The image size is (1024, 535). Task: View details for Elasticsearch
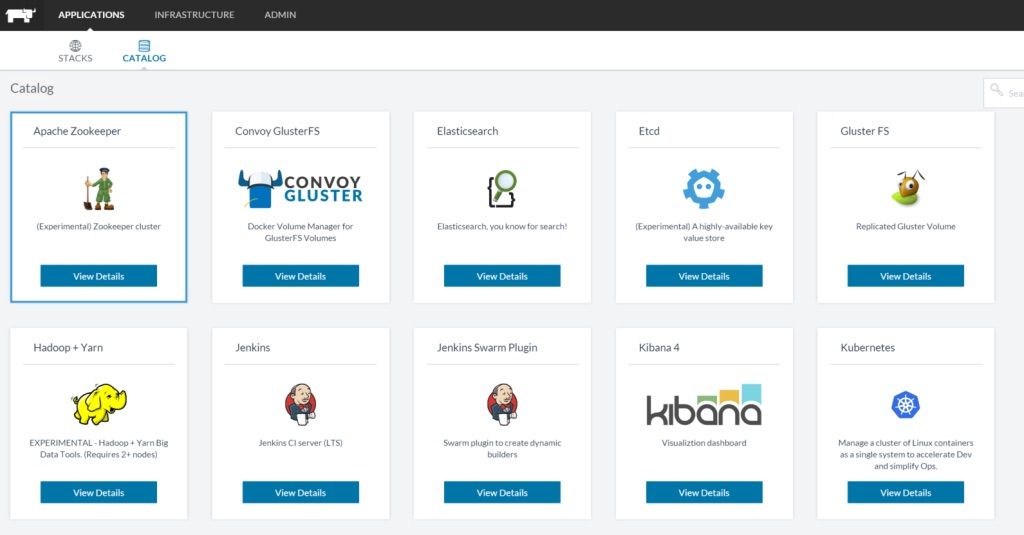tap(502, 276)
